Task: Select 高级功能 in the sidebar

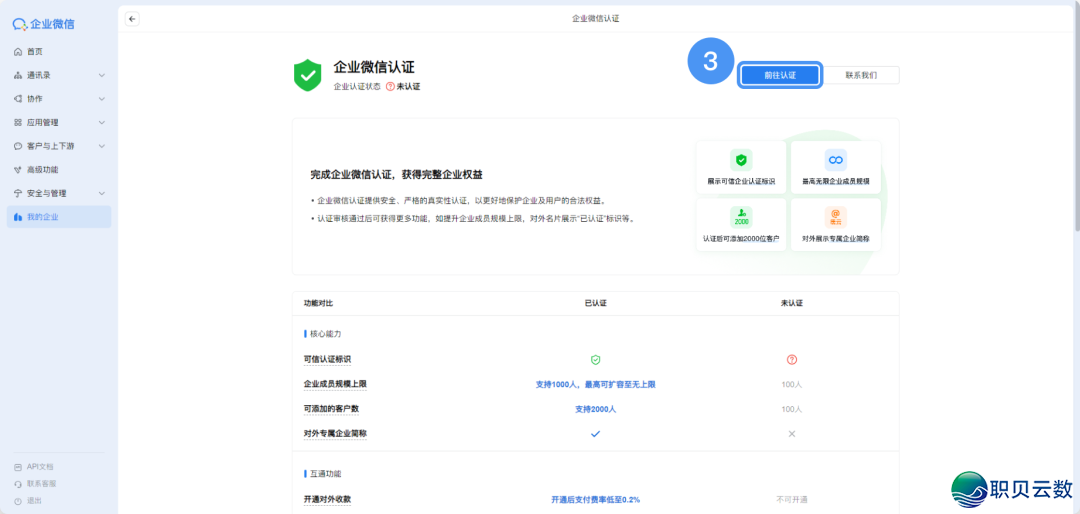Action: (59, 169)
